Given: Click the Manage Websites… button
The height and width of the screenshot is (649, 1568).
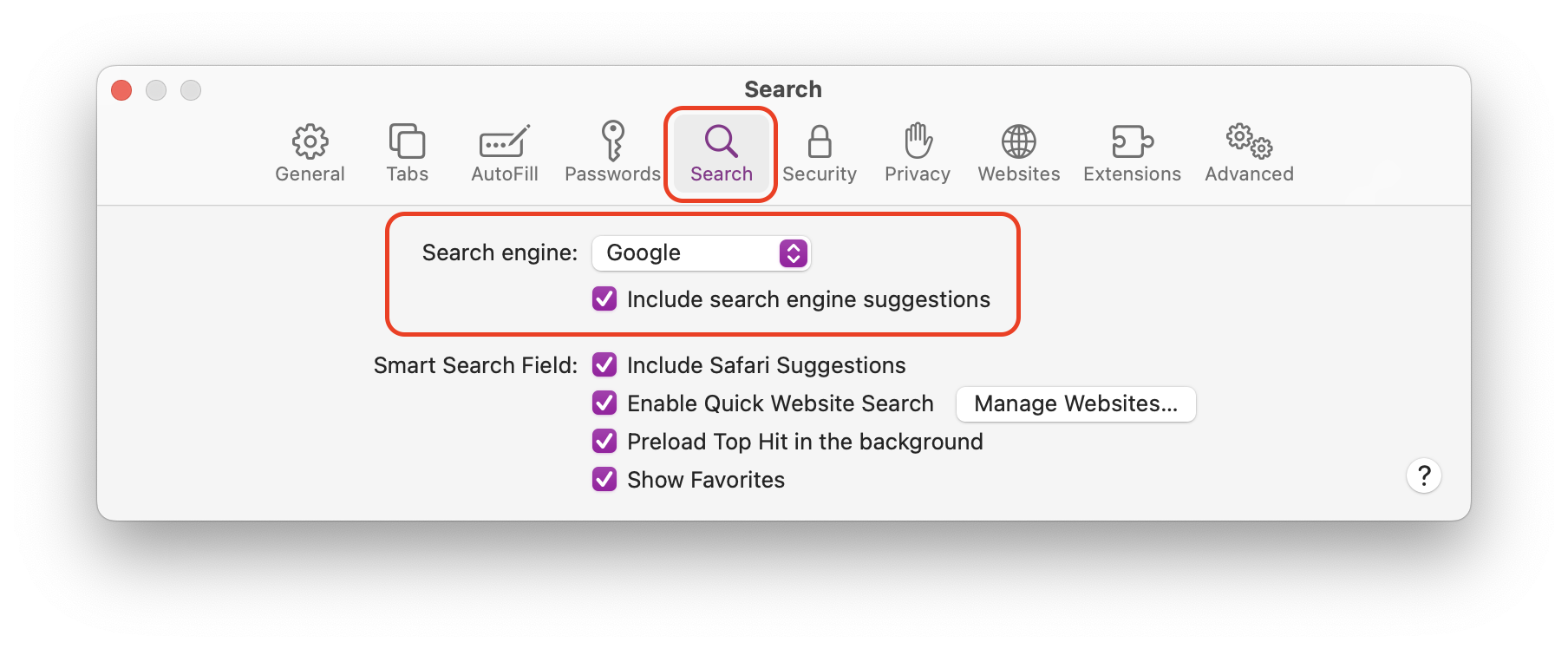Looking at the screenshot, I should click(1075, 404).
